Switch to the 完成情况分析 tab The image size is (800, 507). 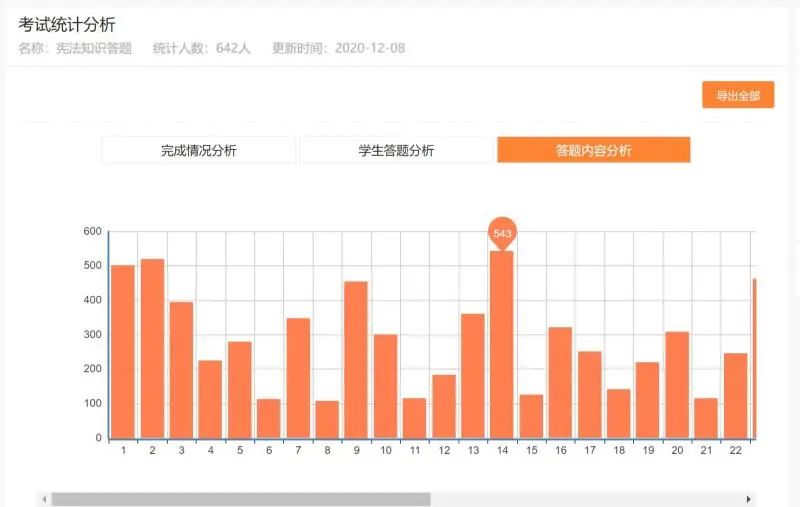[x=199, y=150]
